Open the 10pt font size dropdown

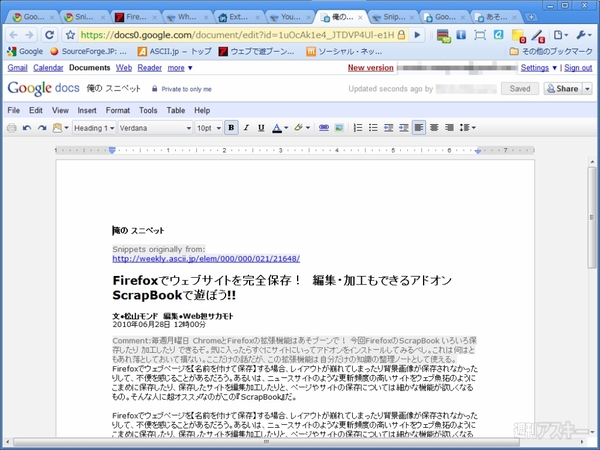209,128
